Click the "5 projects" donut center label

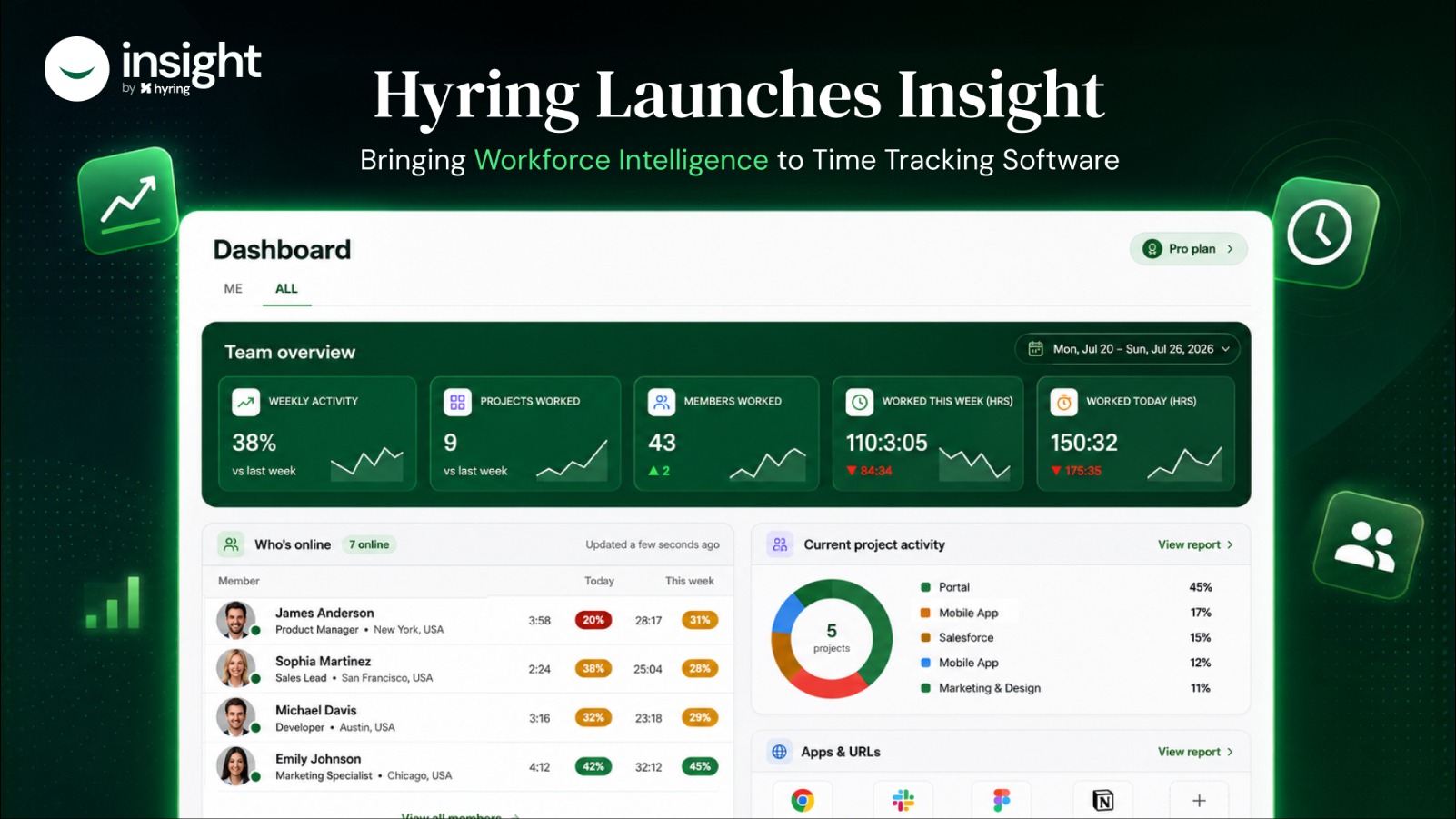point(832,637)
